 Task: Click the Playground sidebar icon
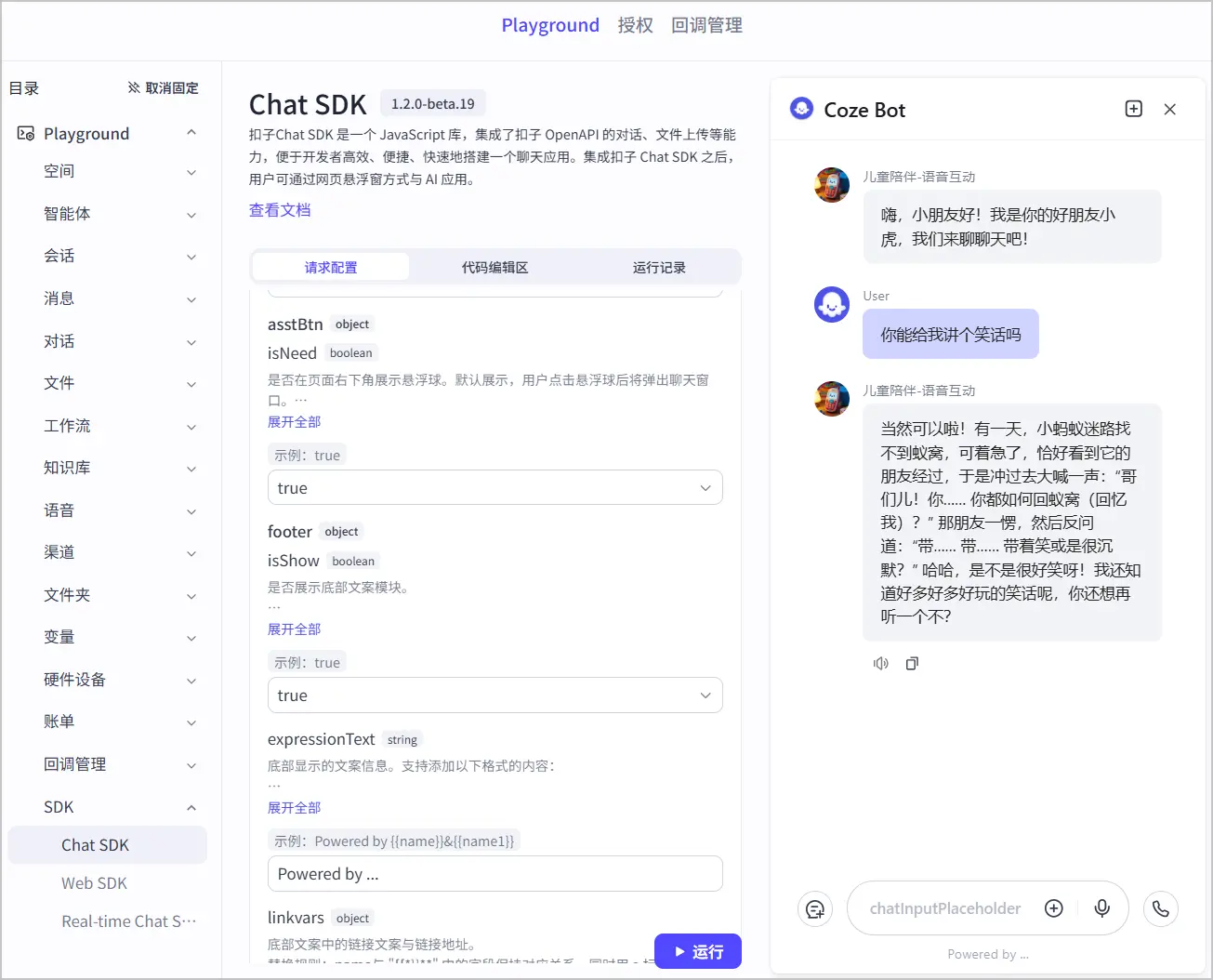(x=26, y=134)
